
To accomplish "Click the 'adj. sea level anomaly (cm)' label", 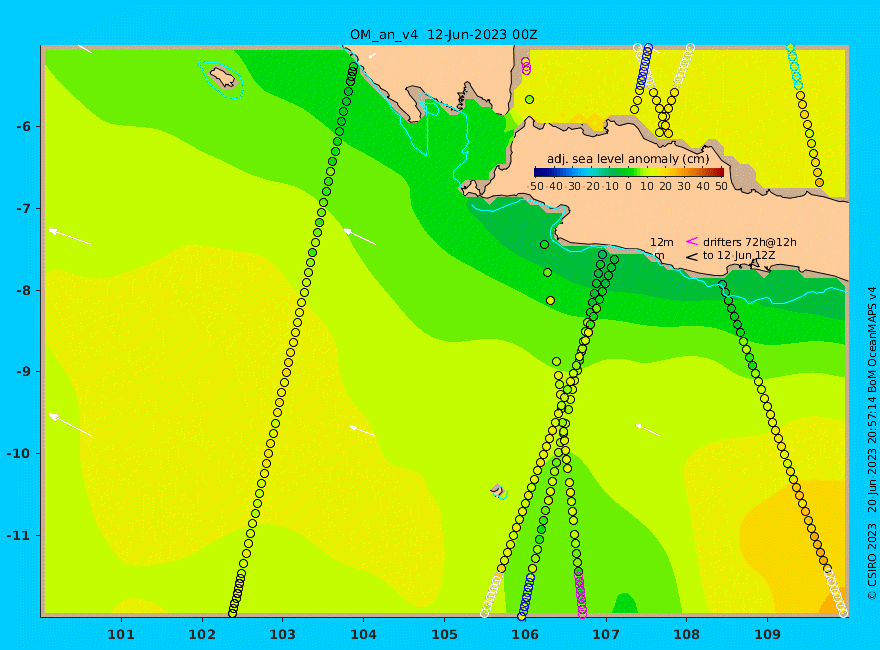I will click(x=628, y=159).
